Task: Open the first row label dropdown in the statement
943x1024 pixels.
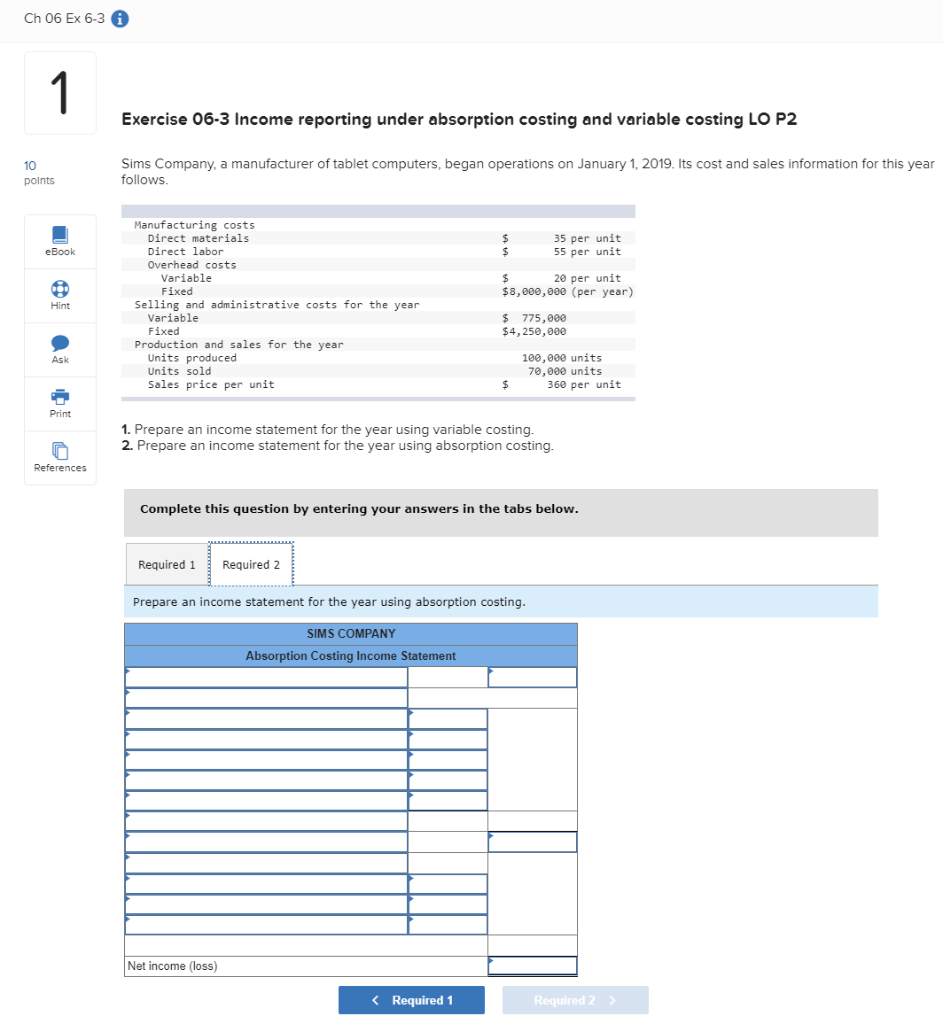Action: pyautogui.click(x=265, y=676)
